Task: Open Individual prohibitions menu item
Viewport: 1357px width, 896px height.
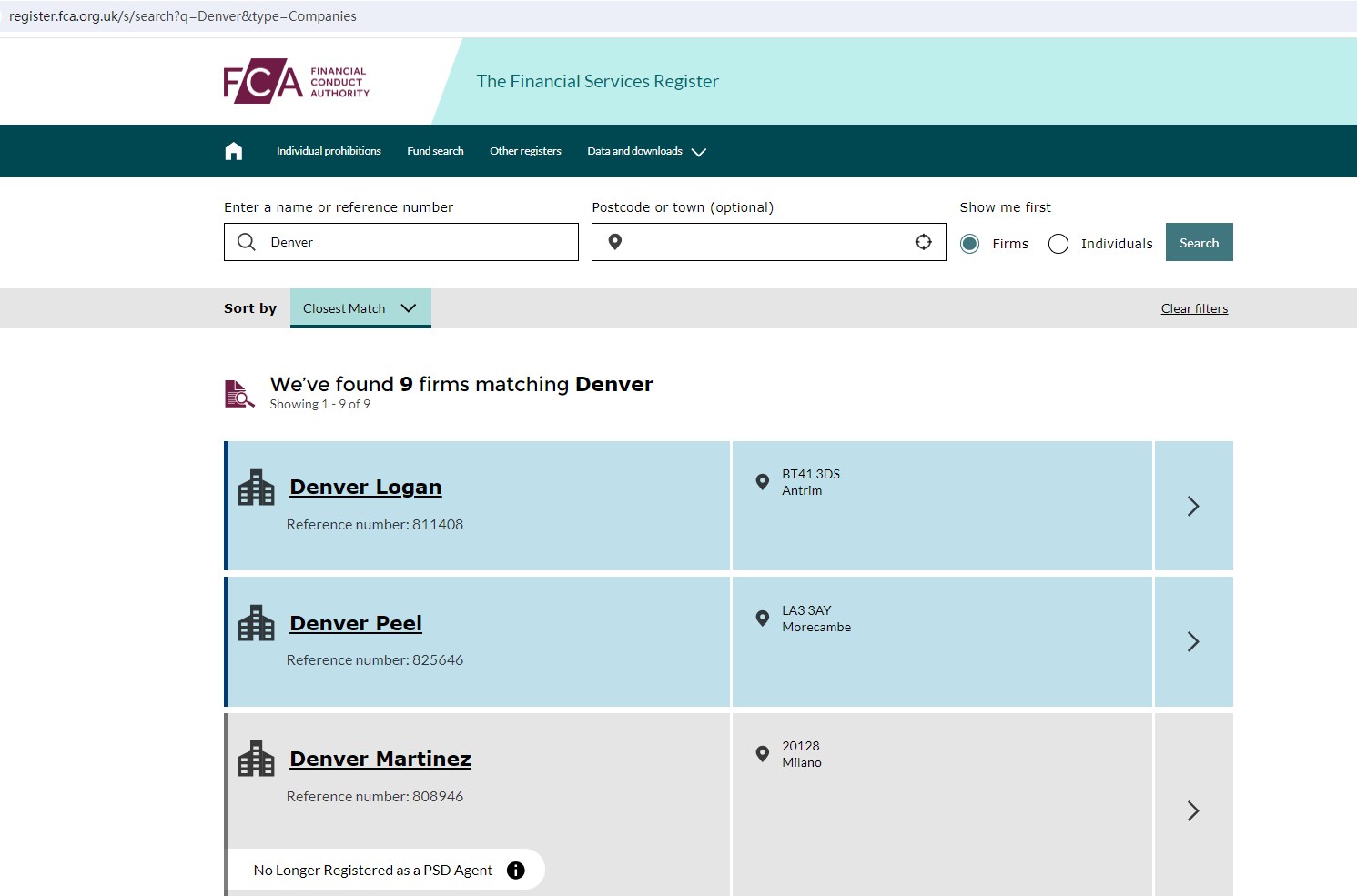Action: tap(329, 151)
